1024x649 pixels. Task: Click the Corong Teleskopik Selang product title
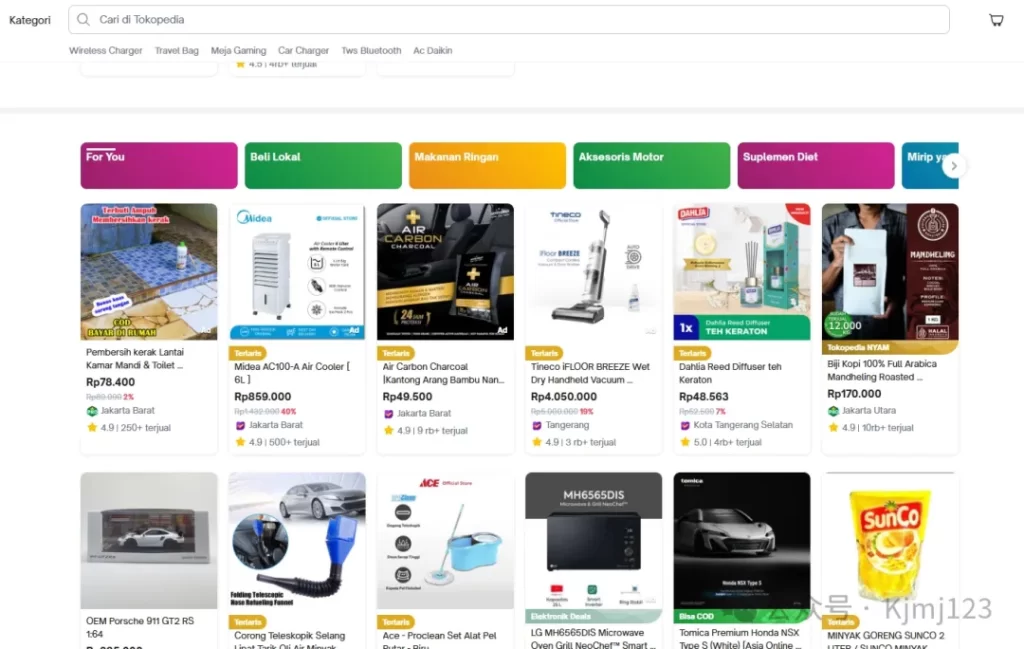(289, 640)
